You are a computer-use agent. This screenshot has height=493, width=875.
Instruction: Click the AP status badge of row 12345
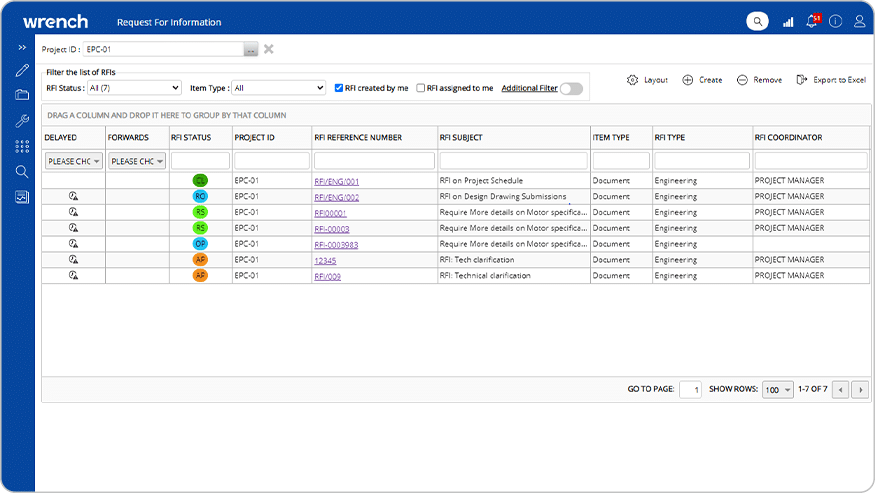[200, 260]
